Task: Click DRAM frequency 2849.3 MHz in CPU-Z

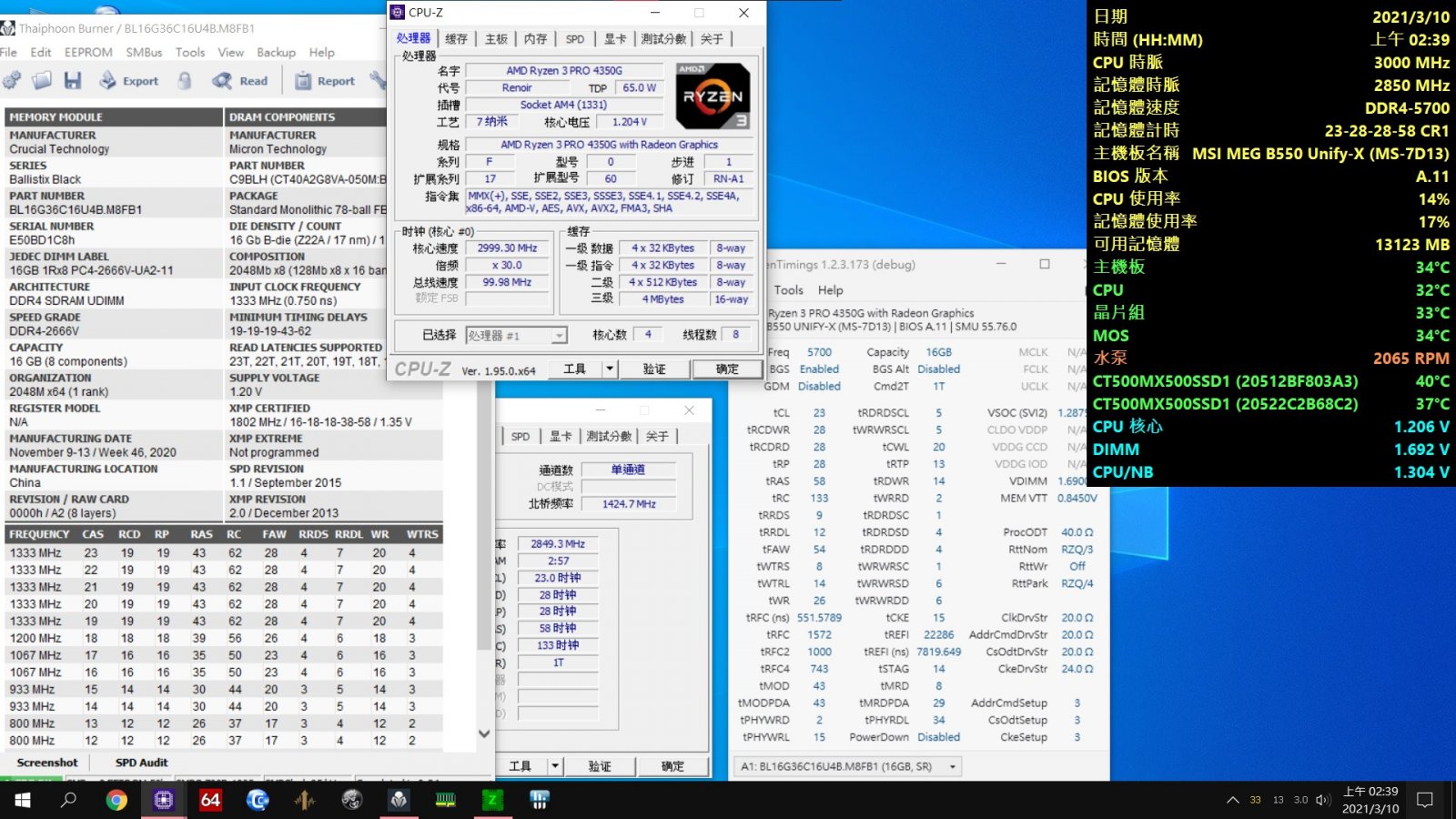Action: coord(558,543)
